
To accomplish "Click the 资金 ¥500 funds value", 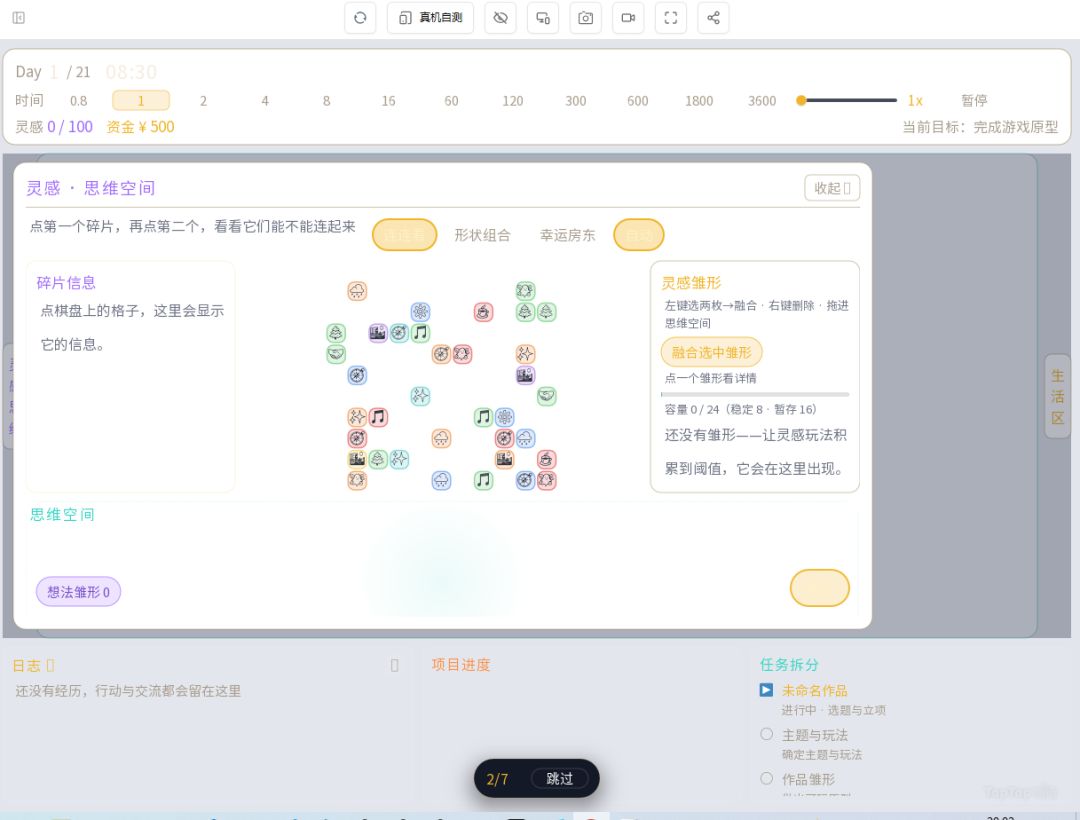I will (141, 127).
